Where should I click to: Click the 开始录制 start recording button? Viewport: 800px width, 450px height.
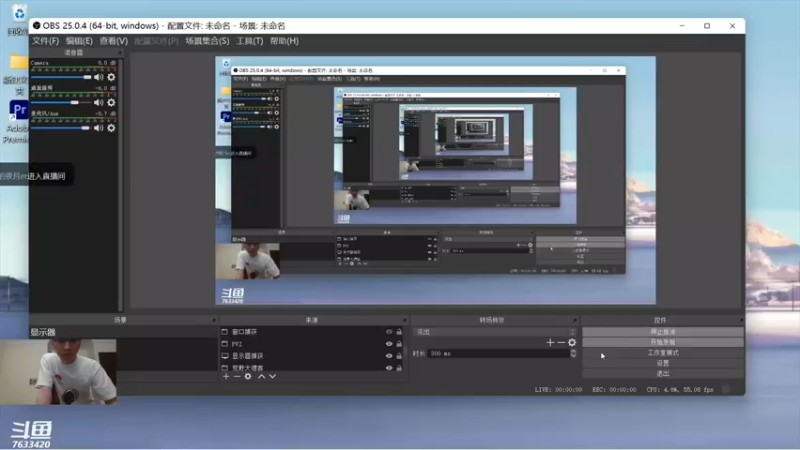pyautogui.click(x=663, y=342)
